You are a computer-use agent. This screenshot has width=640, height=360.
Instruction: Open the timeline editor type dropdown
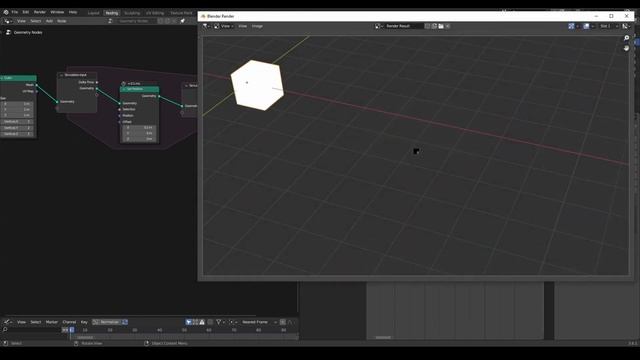click(x=7, y=322)
